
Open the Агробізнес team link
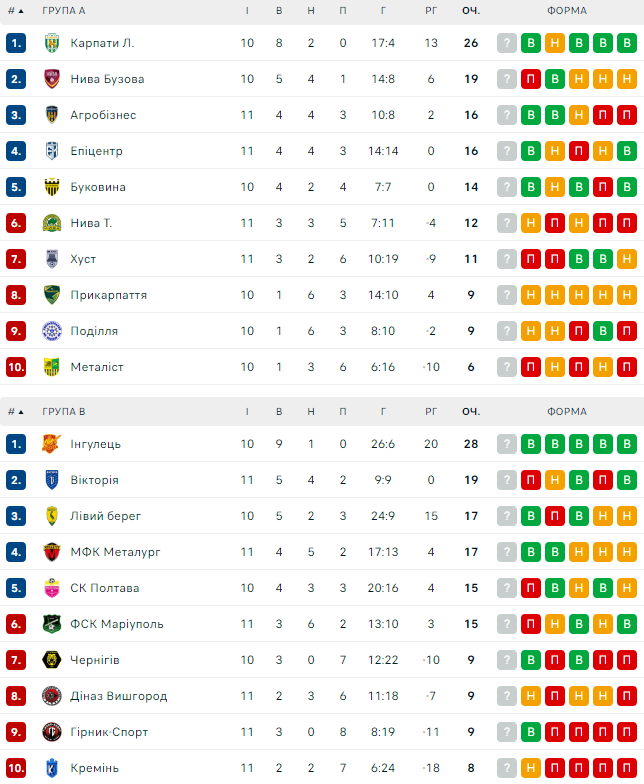(103, 115)
